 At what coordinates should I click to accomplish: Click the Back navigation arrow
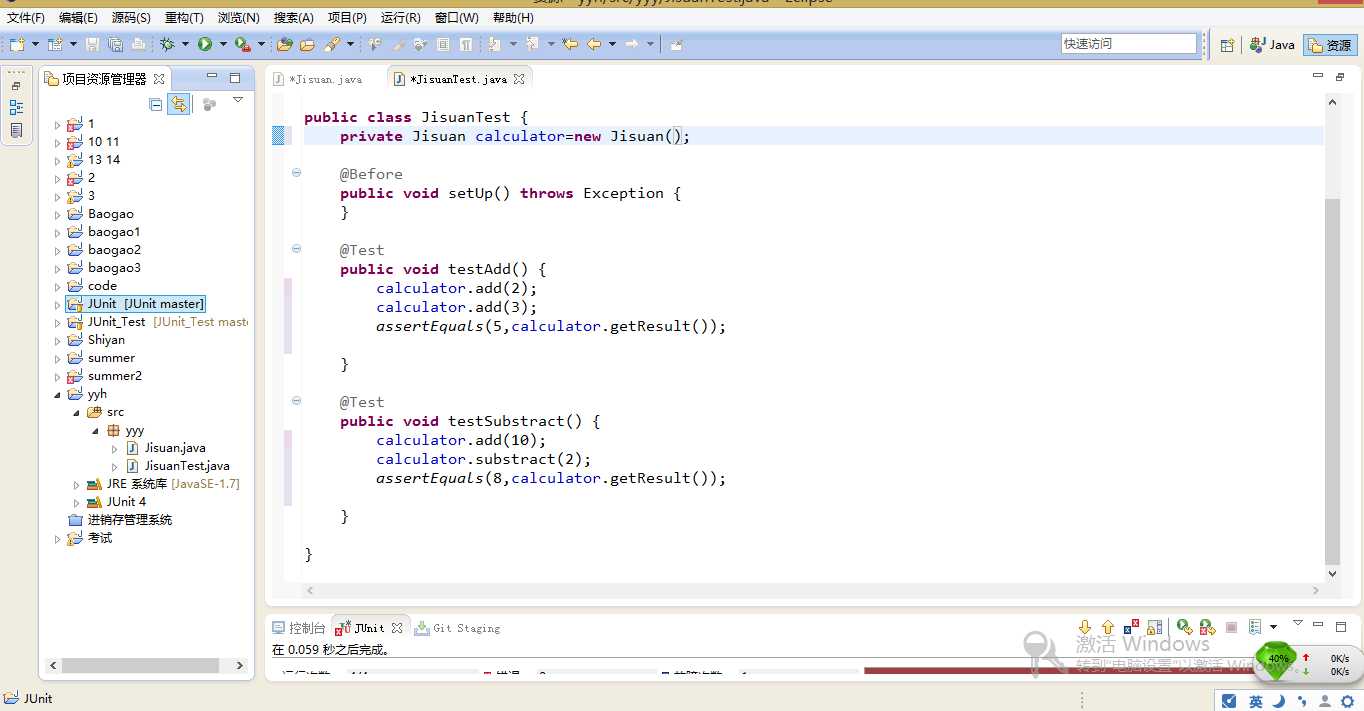[594, 44]
